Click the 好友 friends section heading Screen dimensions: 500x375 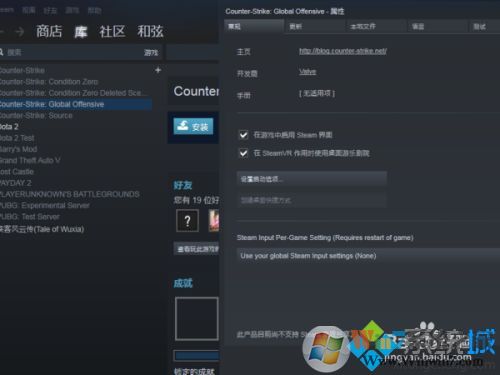tap(183, 185)
